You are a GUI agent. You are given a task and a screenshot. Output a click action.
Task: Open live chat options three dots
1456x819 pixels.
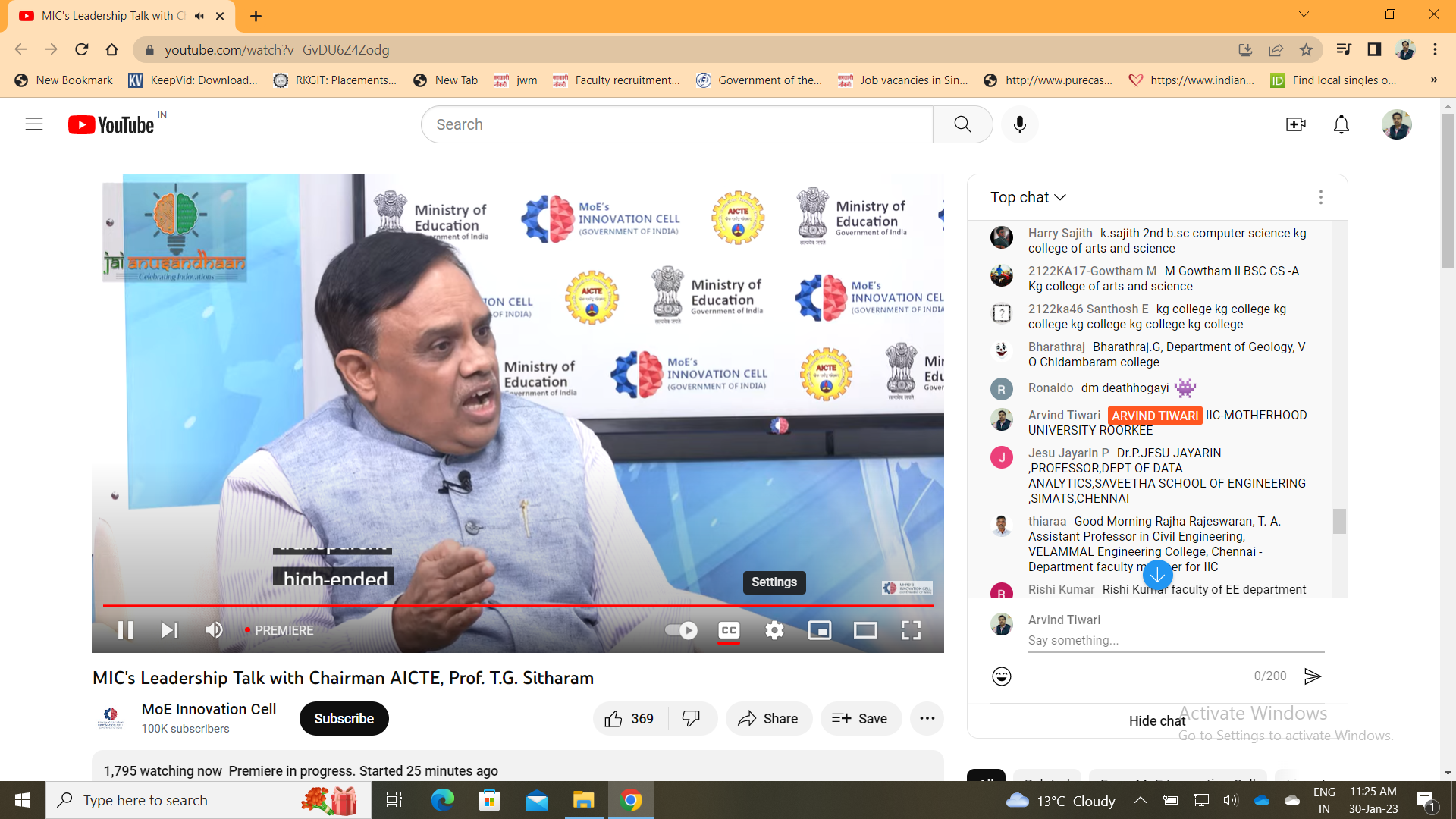tap(1321, 197)
